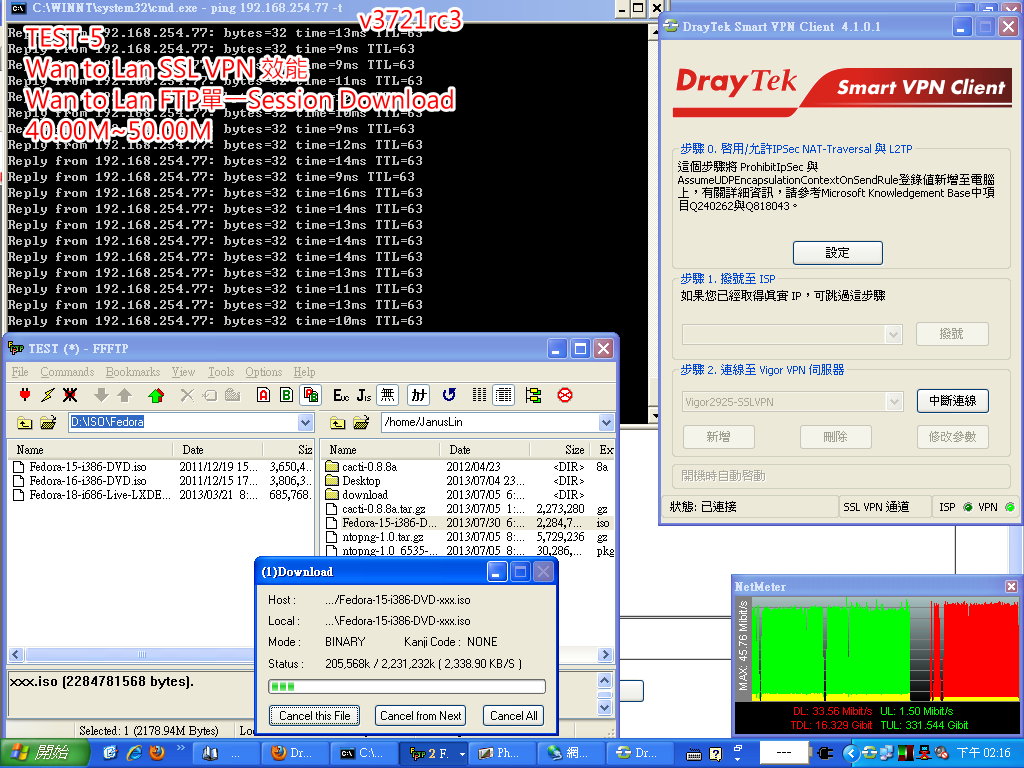Open the View menu in FFFTP

(184, 372)
